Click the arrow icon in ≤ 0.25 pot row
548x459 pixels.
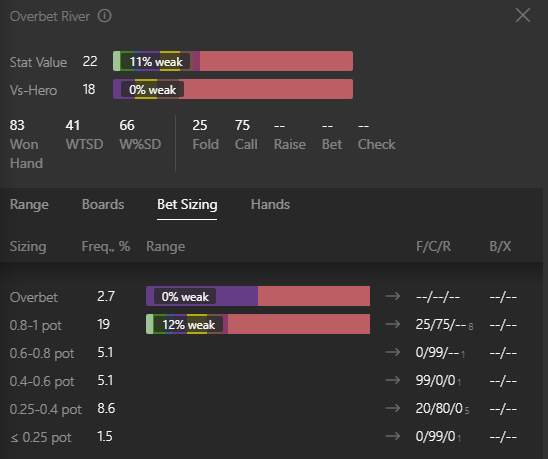pyautogui.click(x=393, y=436)
